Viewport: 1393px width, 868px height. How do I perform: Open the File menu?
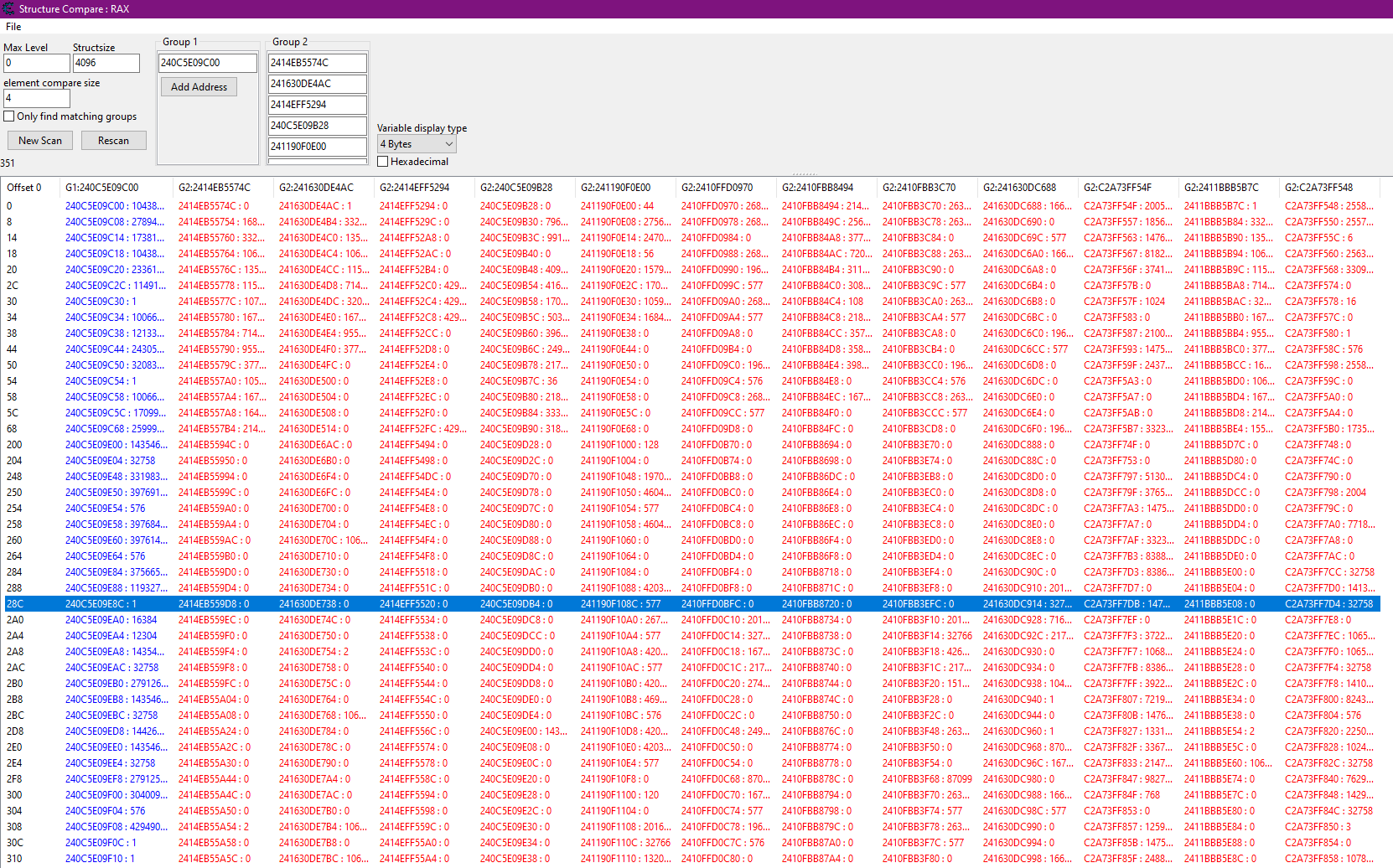[x=13, y=27]
